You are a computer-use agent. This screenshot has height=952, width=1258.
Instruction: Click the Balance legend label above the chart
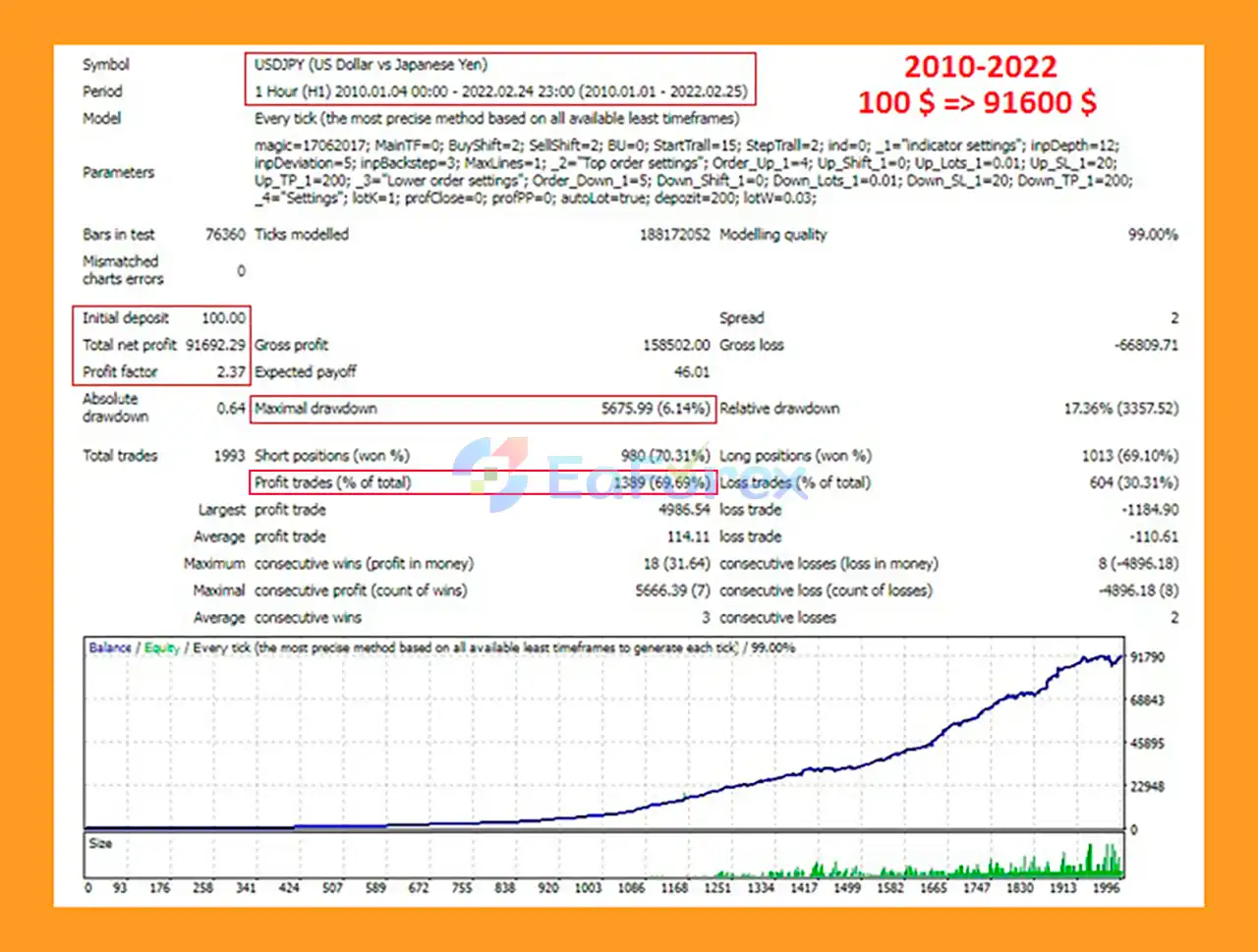click(x=110, y=647)
